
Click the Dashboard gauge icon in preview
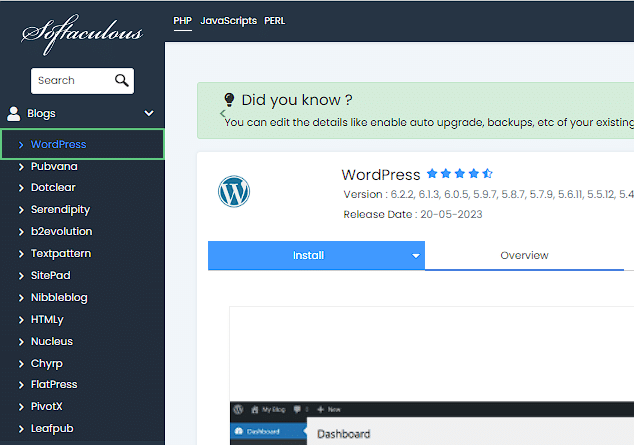pos(239,431)
